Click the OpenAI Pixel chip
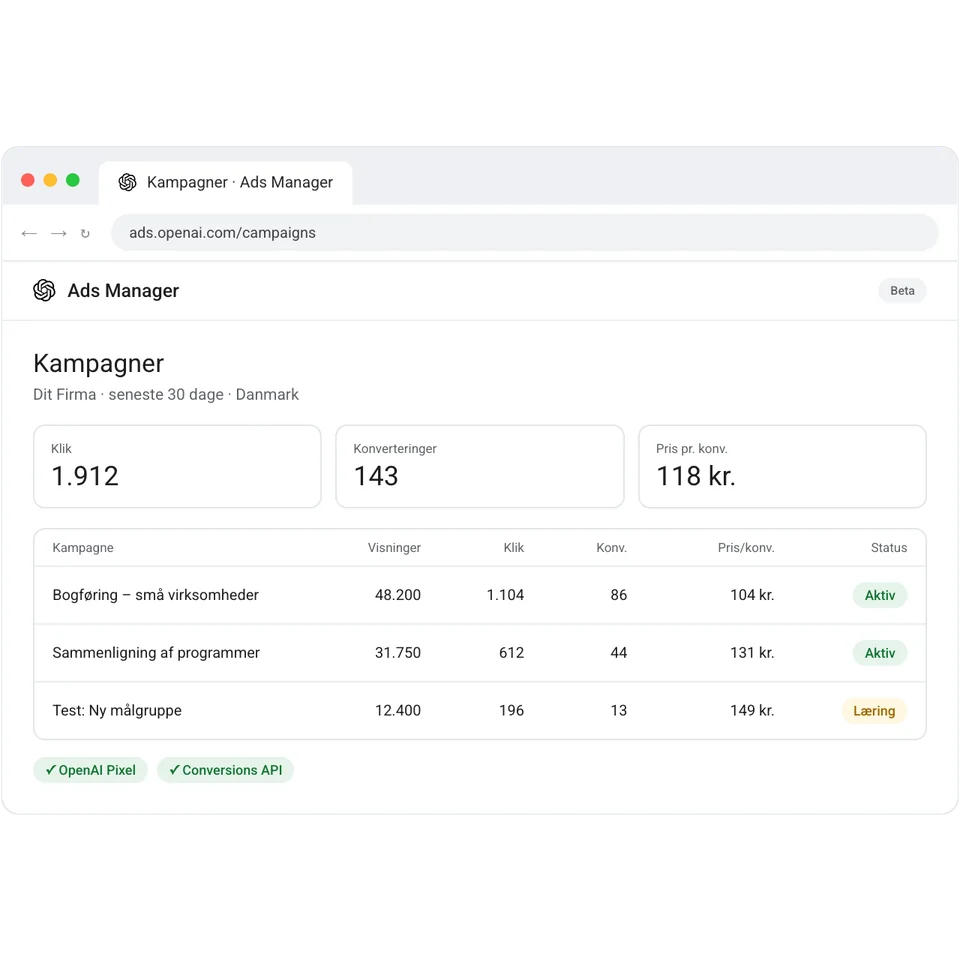The height and width of the screenshot is (960, 960). tap(91, 770)
